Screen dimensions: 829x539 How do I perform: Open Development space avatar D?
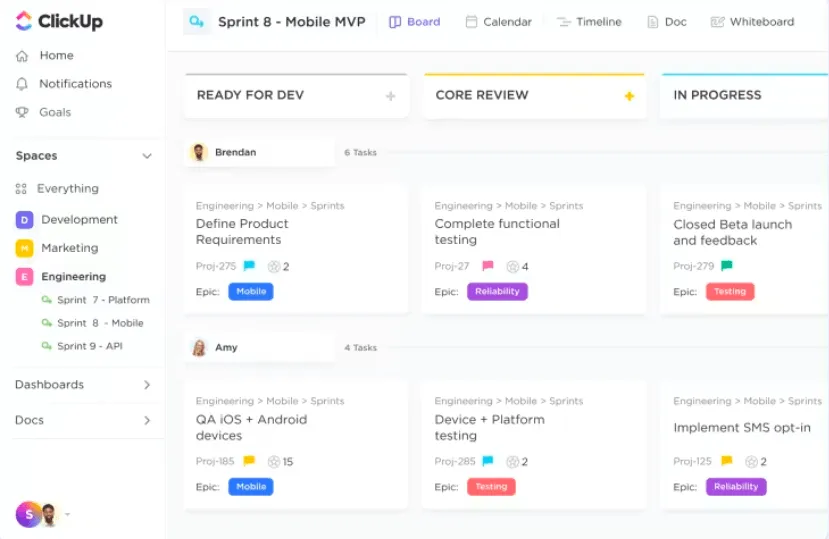(24, 220)
